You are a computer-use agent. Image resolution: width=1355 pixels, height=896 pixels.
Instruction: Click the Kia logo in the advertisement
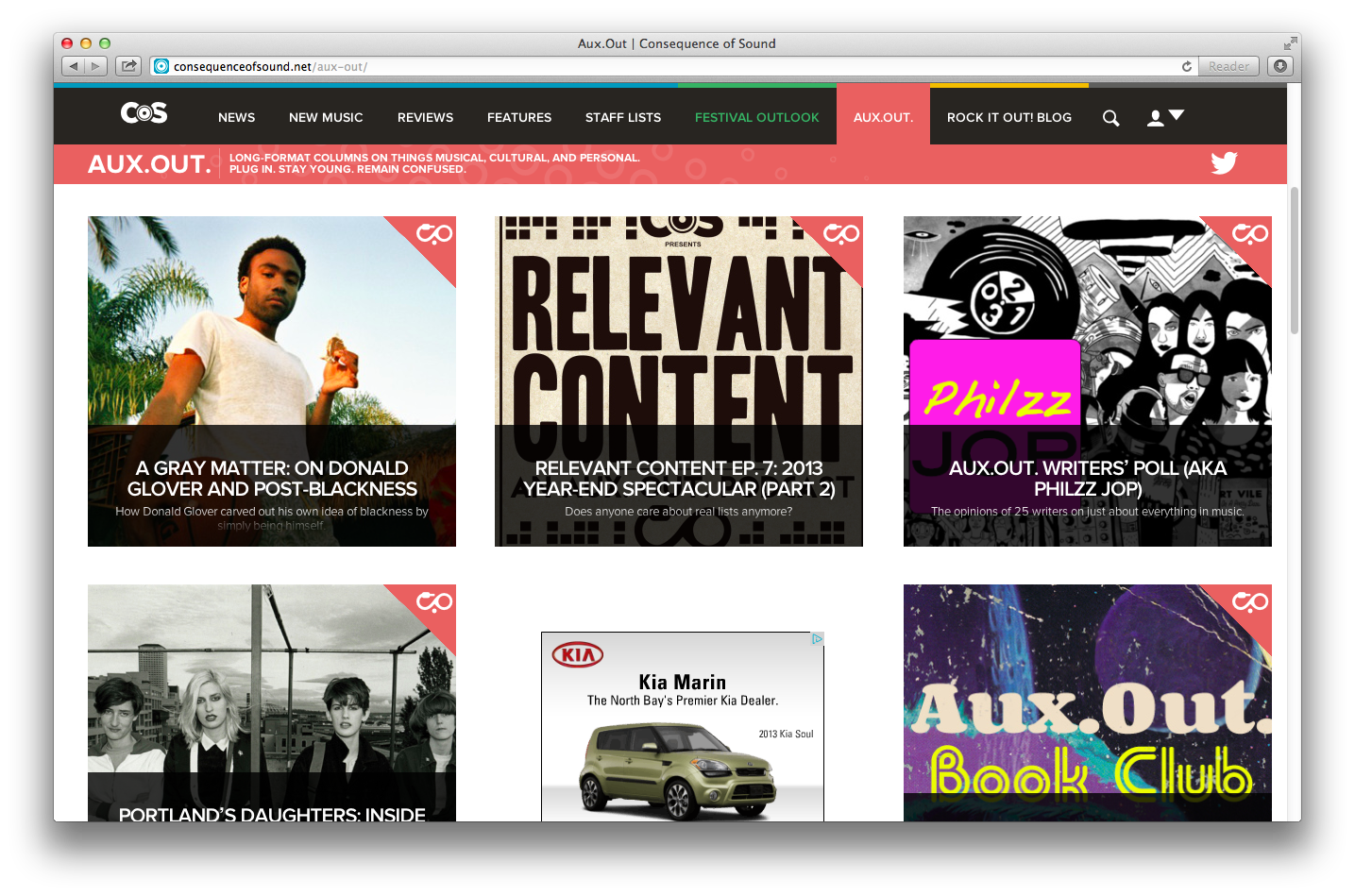click(x=577, y=654)
